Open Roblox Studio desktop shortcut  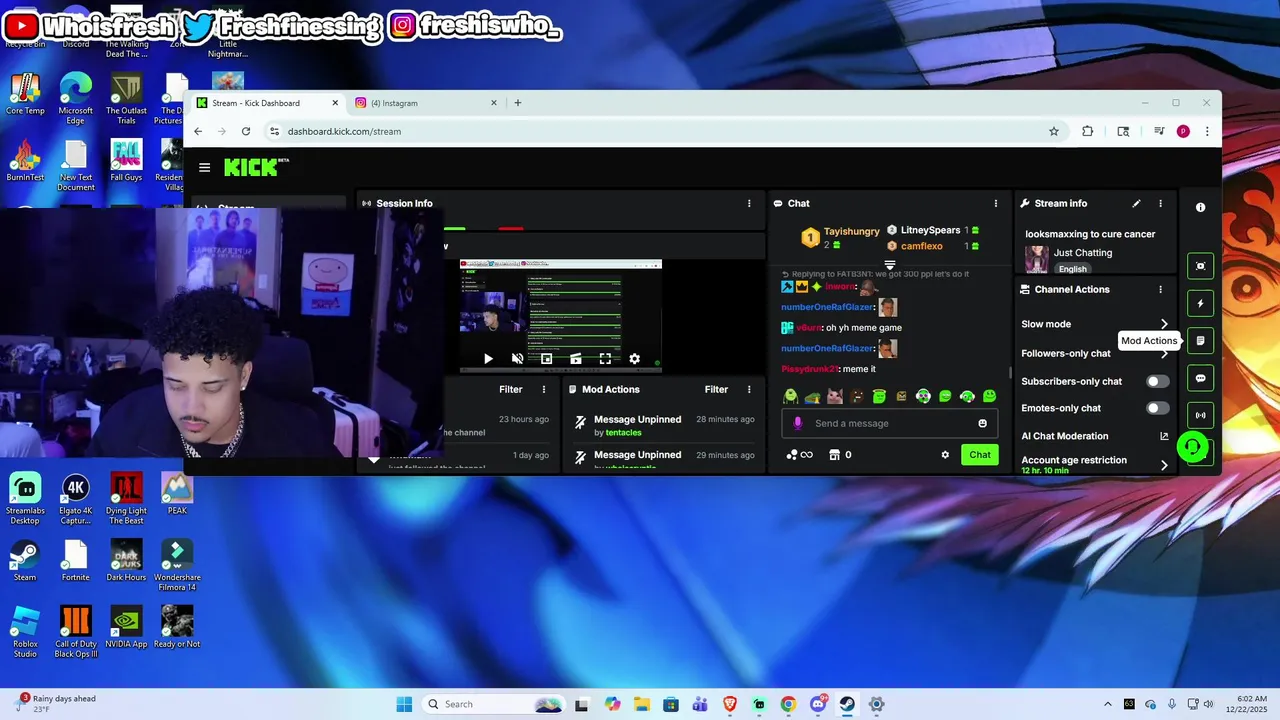pos(25,632)
